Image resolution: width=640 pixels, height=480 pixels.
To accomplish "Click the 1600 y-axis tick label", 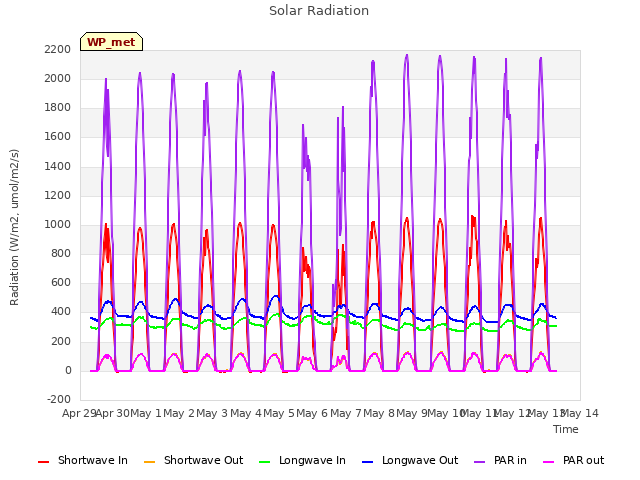I will tap(58, 137).
